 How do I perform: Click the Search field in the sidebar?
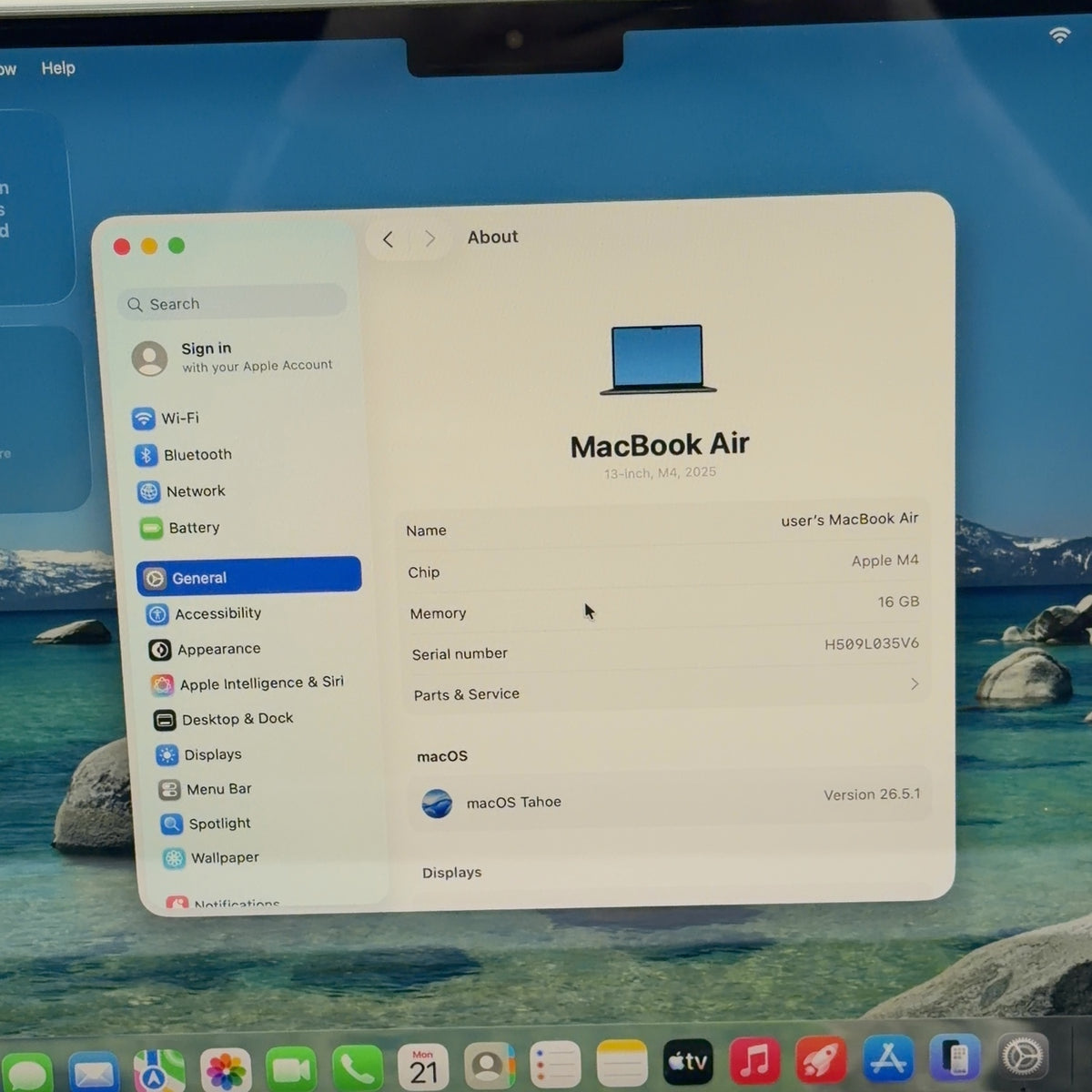[232, 303]
